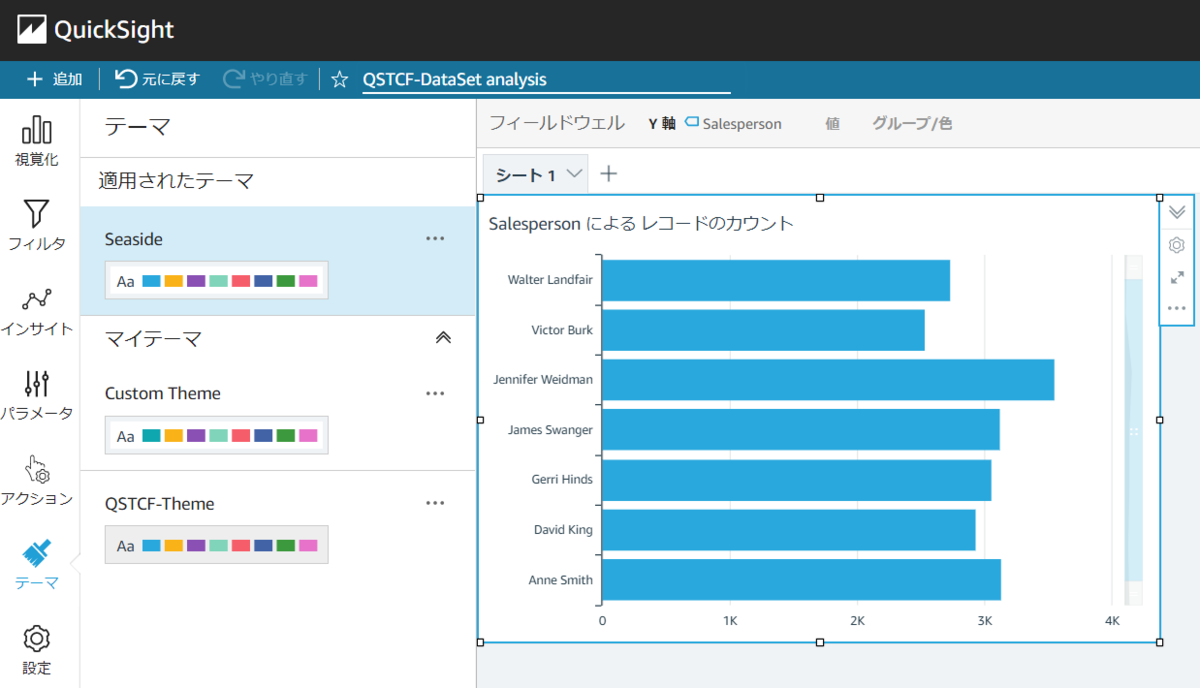Select the Seaside applied theme

(278, 261)
